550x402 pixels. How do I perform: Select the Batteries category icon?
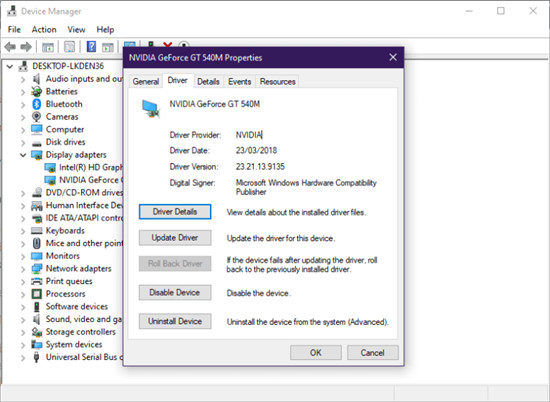point(36,92)
